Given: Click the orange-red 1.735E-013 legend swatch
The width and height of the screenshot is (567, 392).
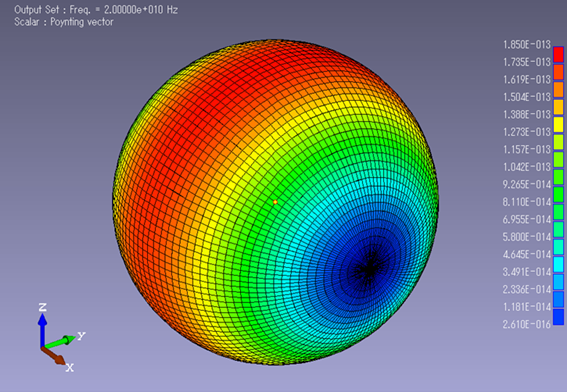Looking at the screenshot, I should pos(558,72).
